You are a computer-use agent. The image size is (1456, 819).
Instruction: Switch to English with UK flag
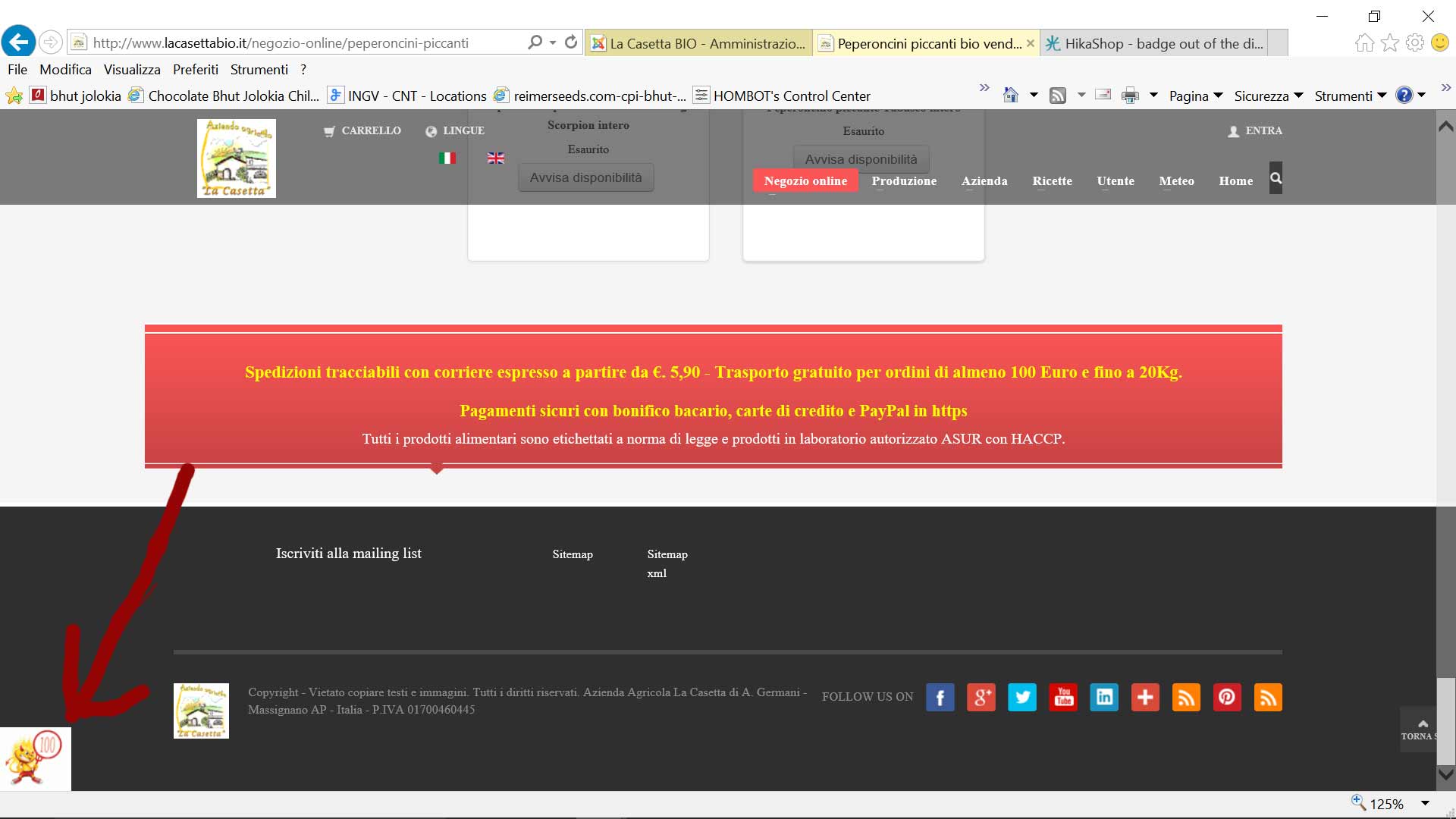pos(496,158)
